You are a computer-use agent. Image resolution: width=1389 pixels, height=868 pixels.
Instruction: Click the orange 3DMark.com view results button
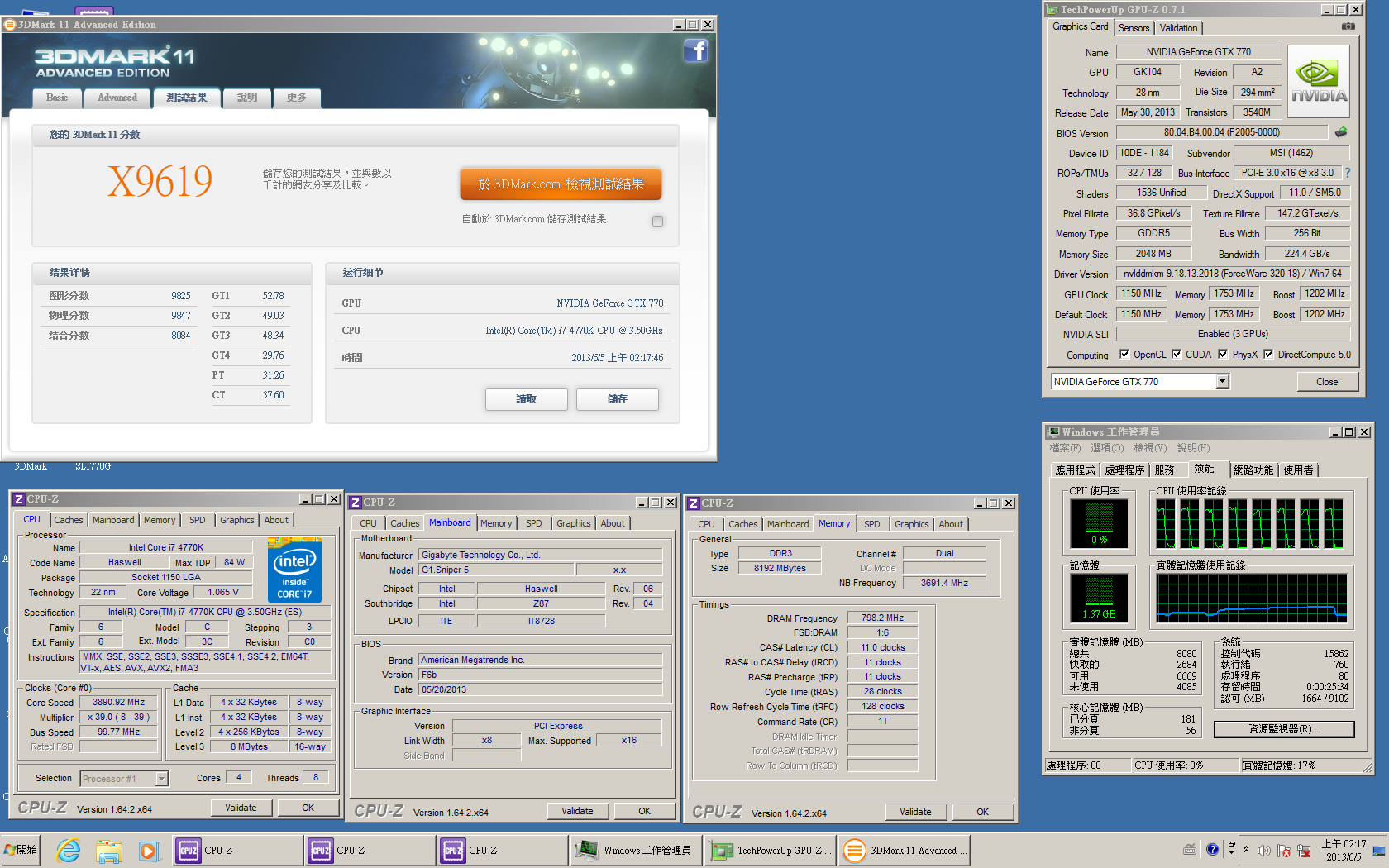tap(561, 184)
